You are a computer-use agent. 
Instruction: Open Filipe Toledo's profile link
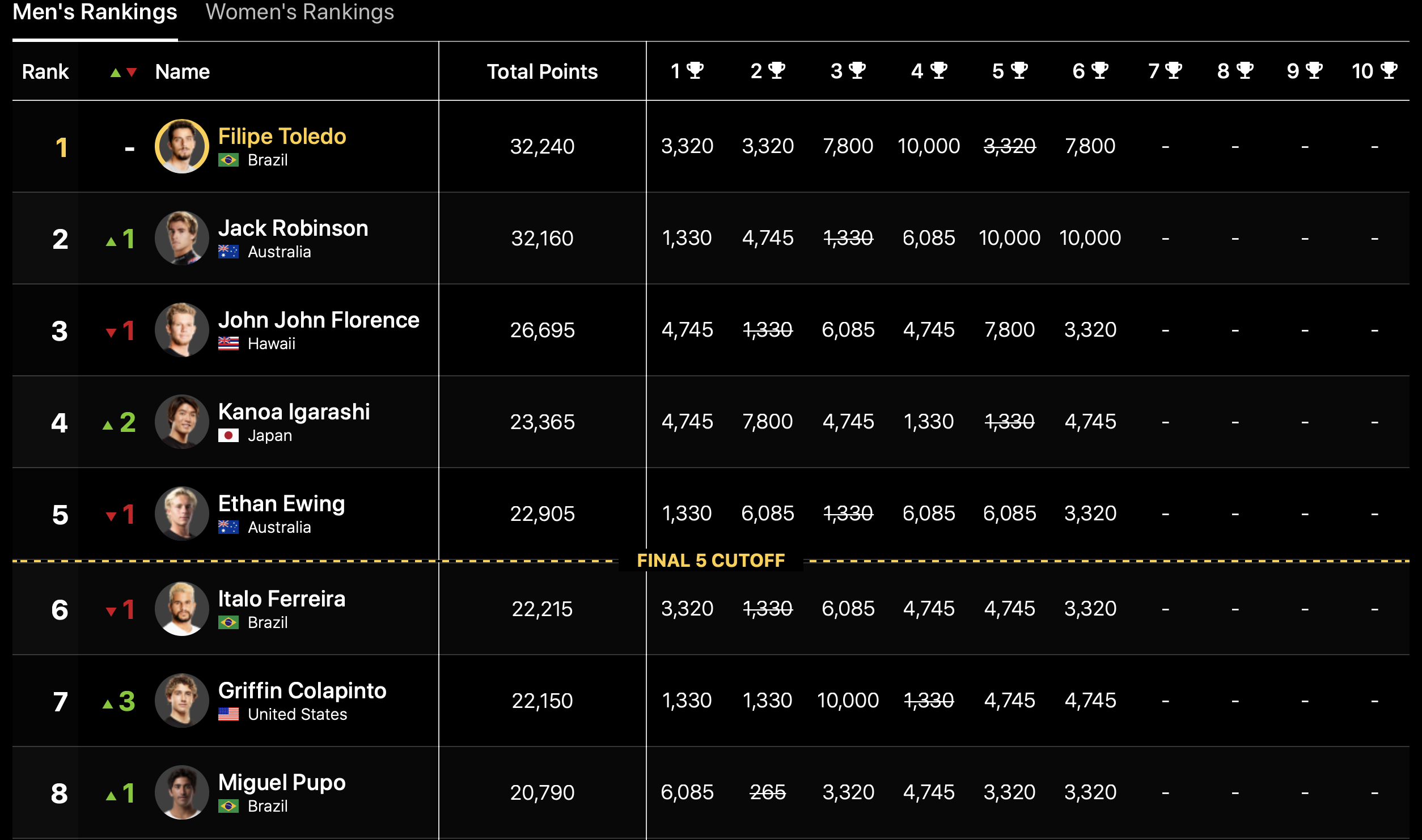(x=282, y=137)
